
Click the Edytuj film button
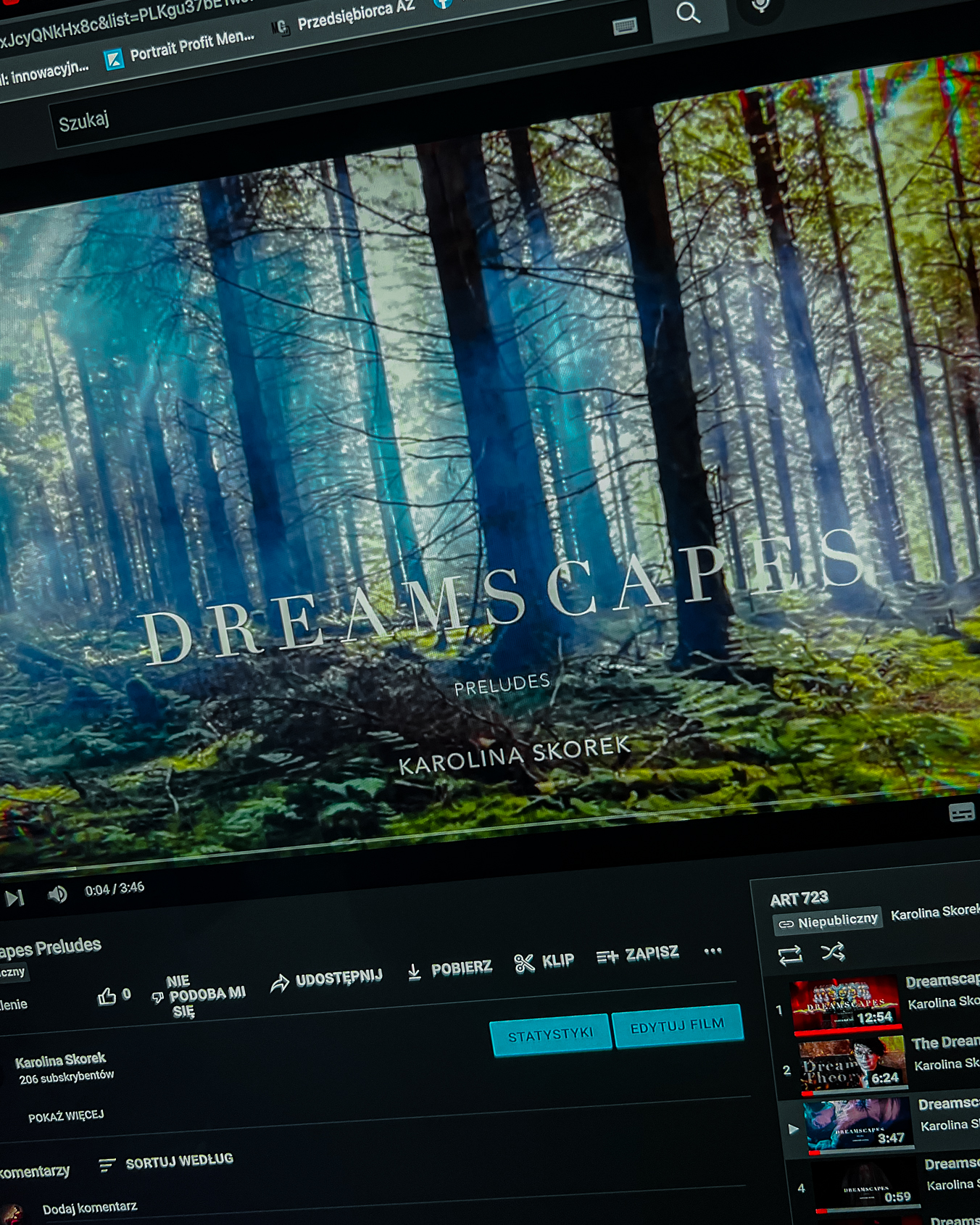tap(678, 1026)
